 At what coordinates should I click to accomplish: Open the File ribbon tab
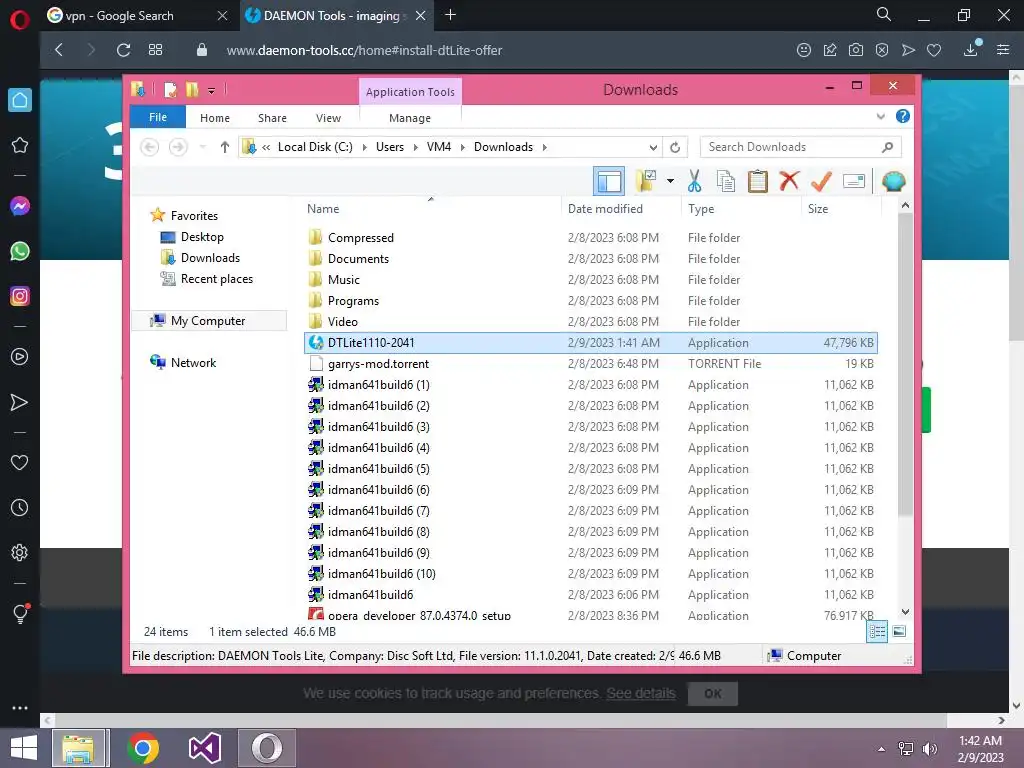(x=158, y=117)
